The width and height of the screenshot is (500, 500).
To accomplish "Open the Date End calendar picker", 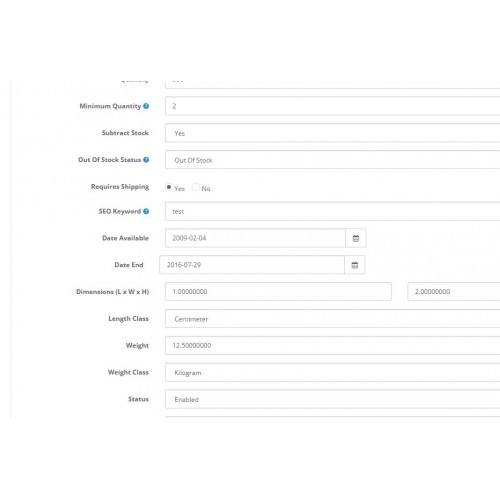I will tap(355, 265).
